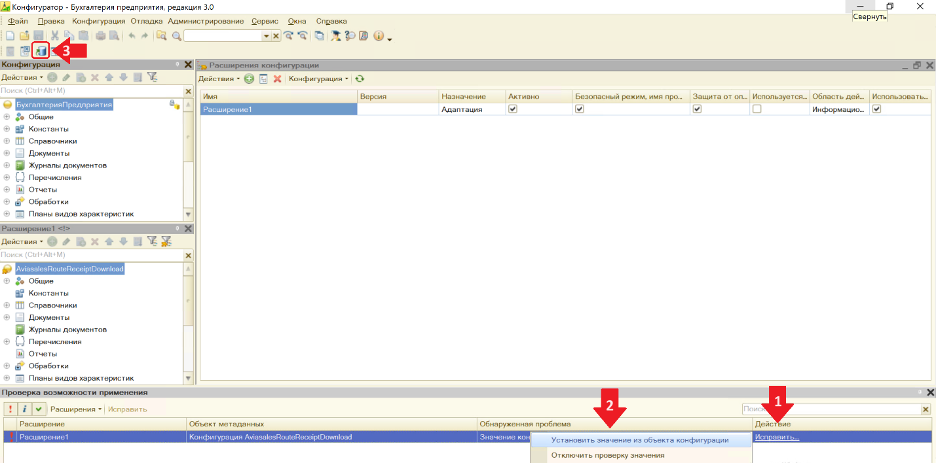The height and width of the screenshot is (464, 936).
Task: Click the About info icon in toolbar
Action: tap(378, 36)
